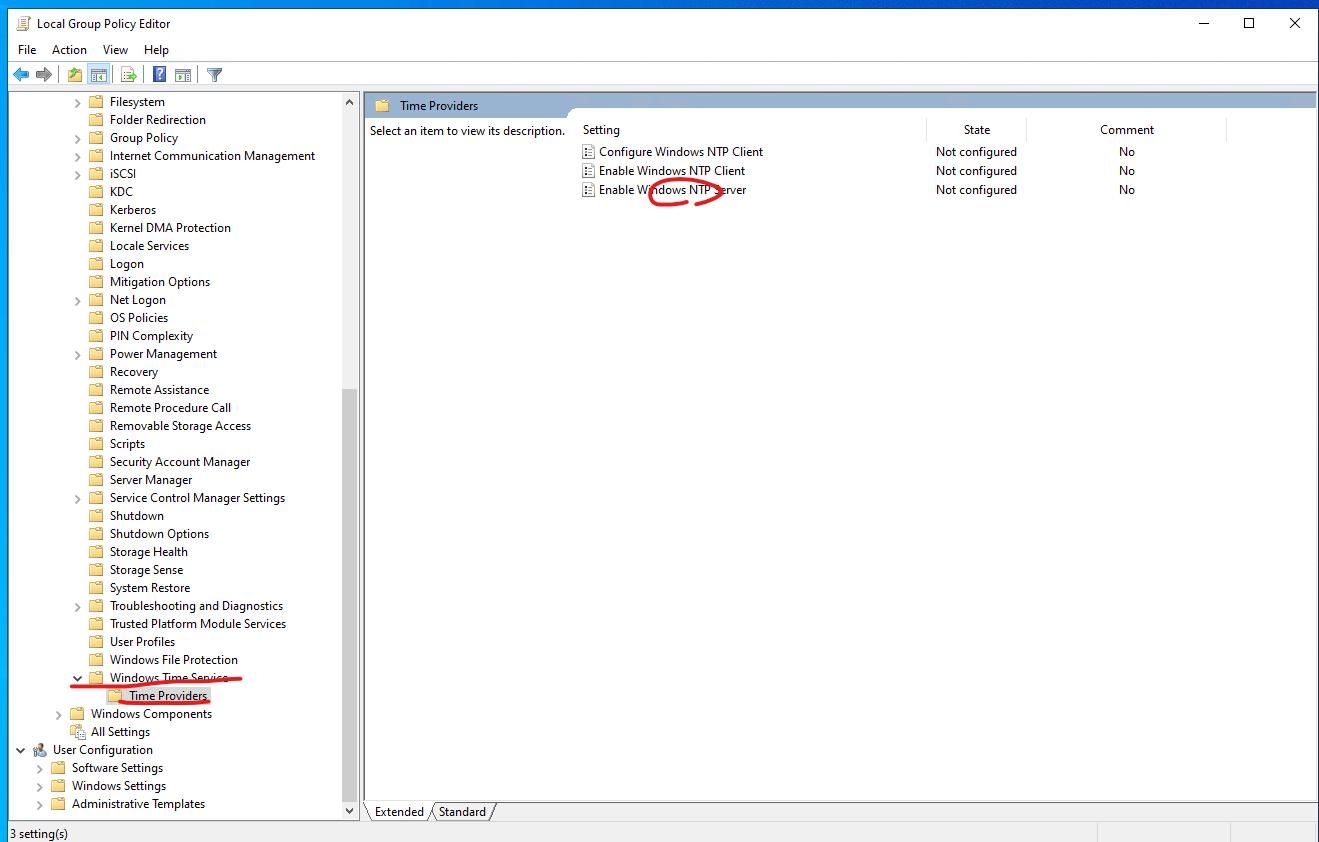1319x842 pixels.
Task: Select Enable Windows NTP Server setting
Action: click(672, 190)
